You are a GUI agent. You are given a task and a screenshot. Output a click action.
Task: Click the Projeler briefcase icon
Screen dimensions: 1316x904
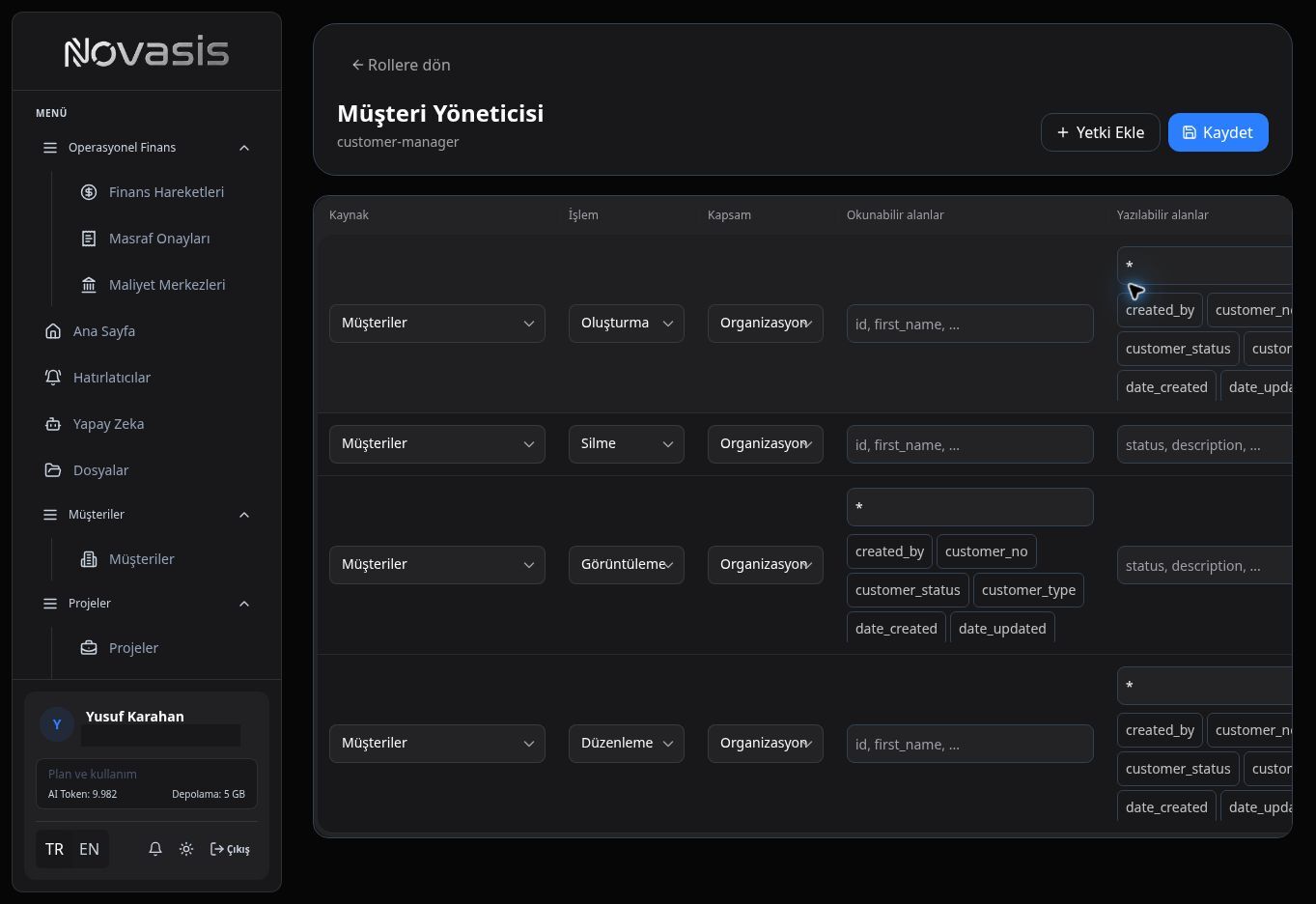click(x=89, y=648)
